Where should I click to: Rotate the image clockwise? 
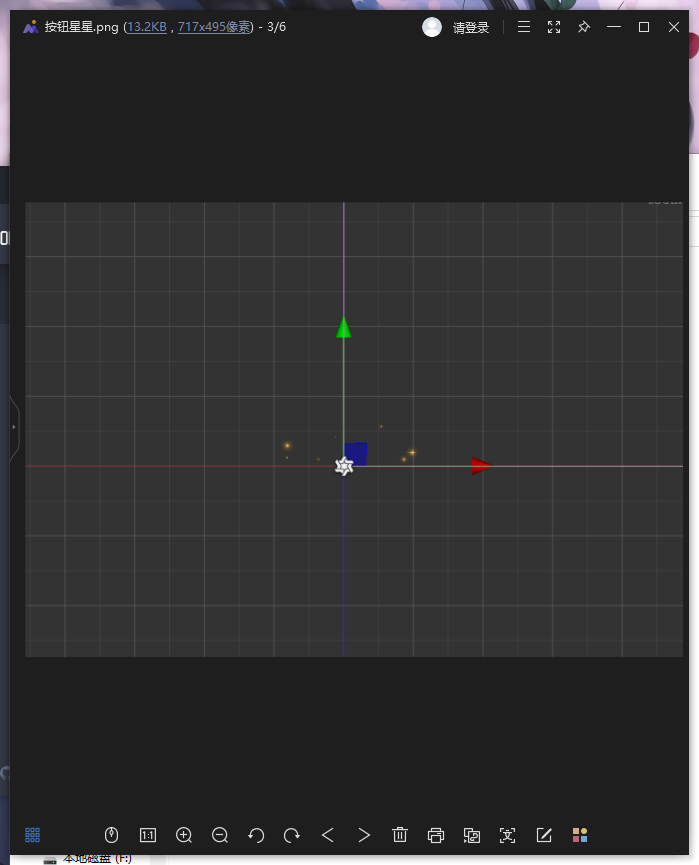[292, 835]
